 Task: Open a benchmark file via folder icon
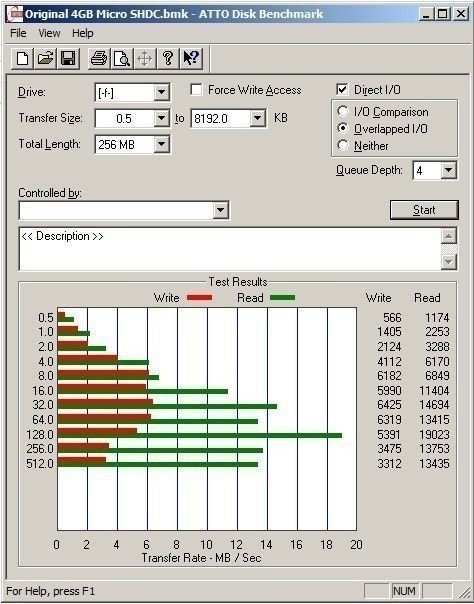point(45,59)
